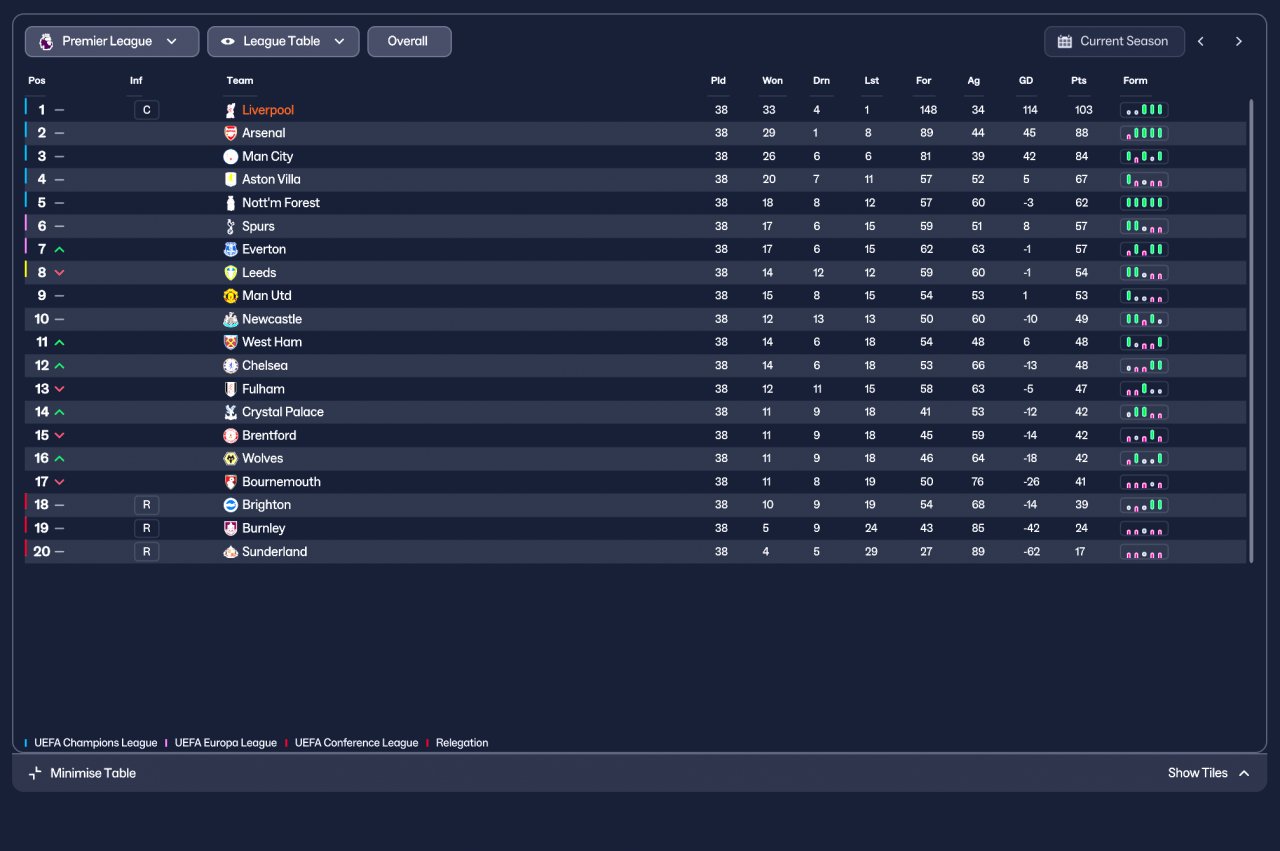Viewport: 1280px width, 851px height.
Task: Click the calendar icon beside Current Season
Action: (x=1064, y=42)
